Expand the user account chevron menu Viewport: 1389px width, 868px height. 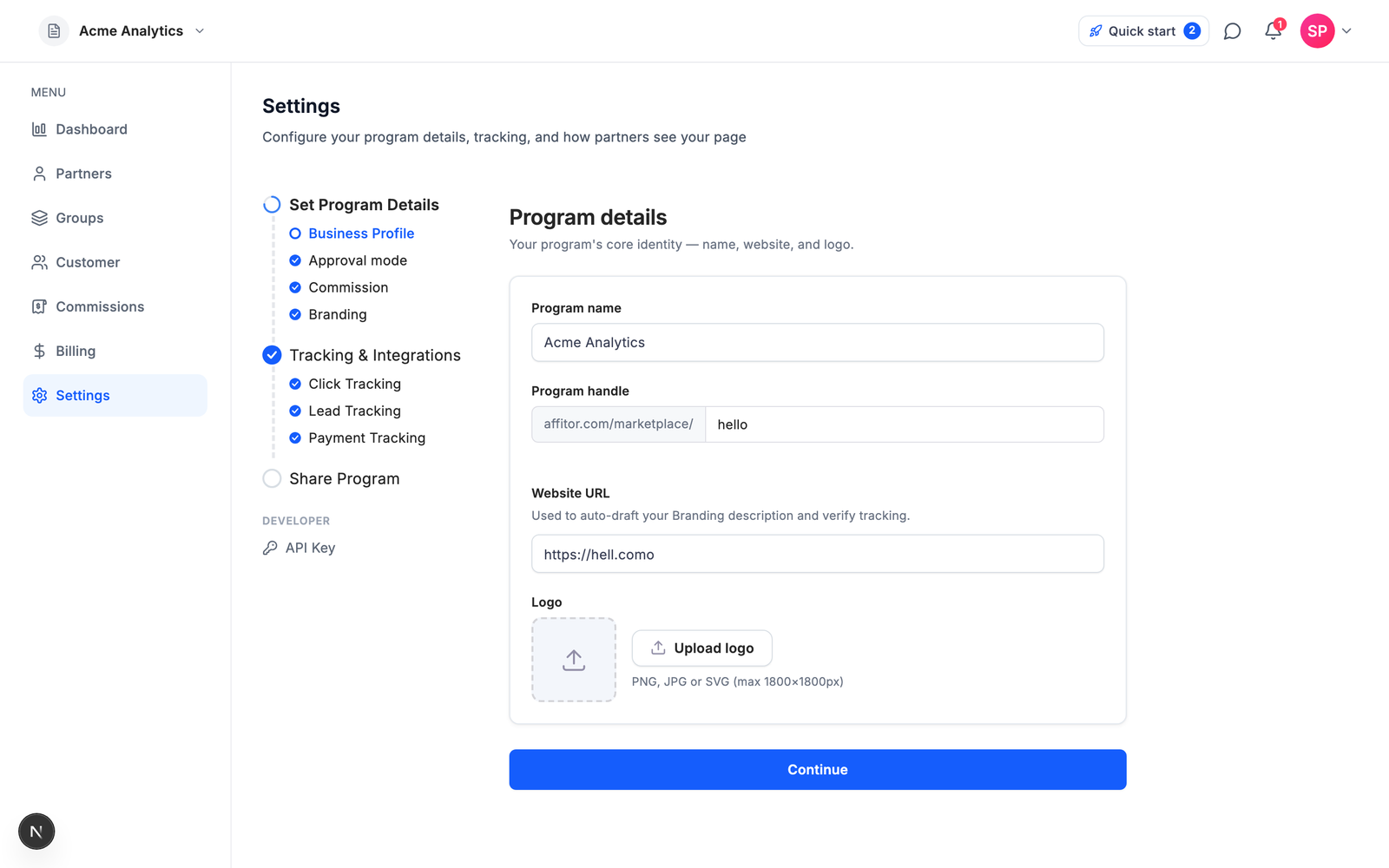click(x=1346, y=30)
